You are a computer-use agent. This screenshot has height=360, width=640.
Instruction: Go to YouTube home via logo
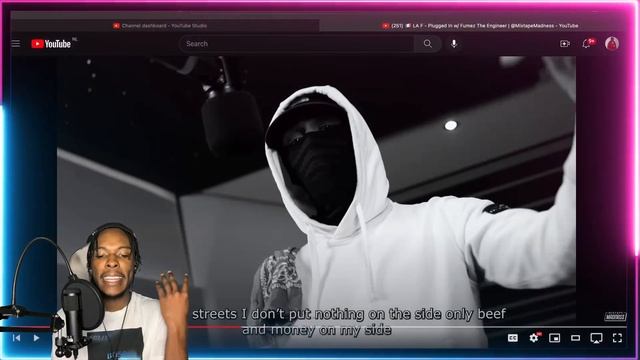pyautogui.click(x=51, y=44)
